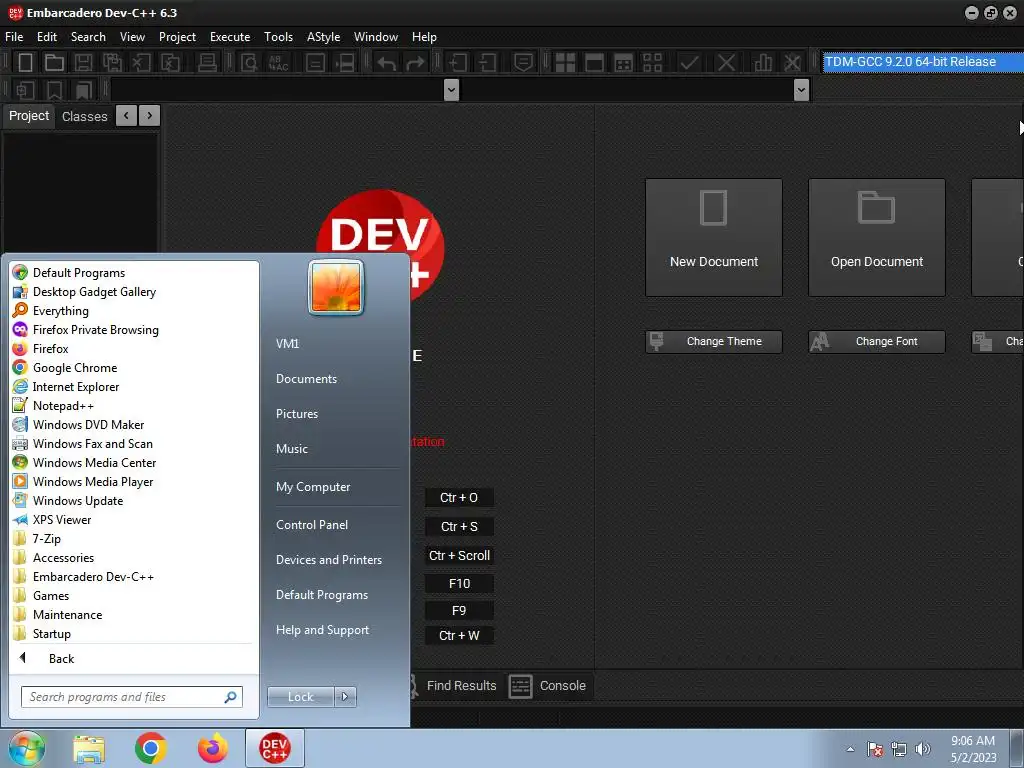Viewport: 1024px width, 768px height.
Task: Open Control Panel from Start menu
Action: pyautogui.click(x=312, y=524)
